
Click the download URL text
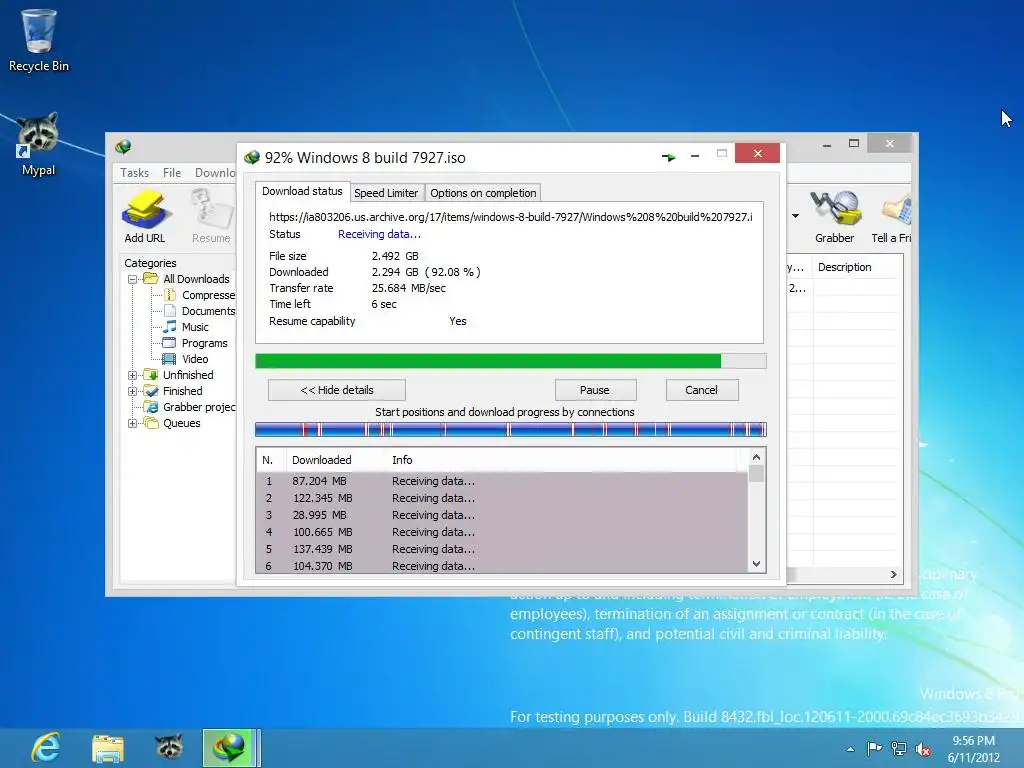[x=511, y=217]
